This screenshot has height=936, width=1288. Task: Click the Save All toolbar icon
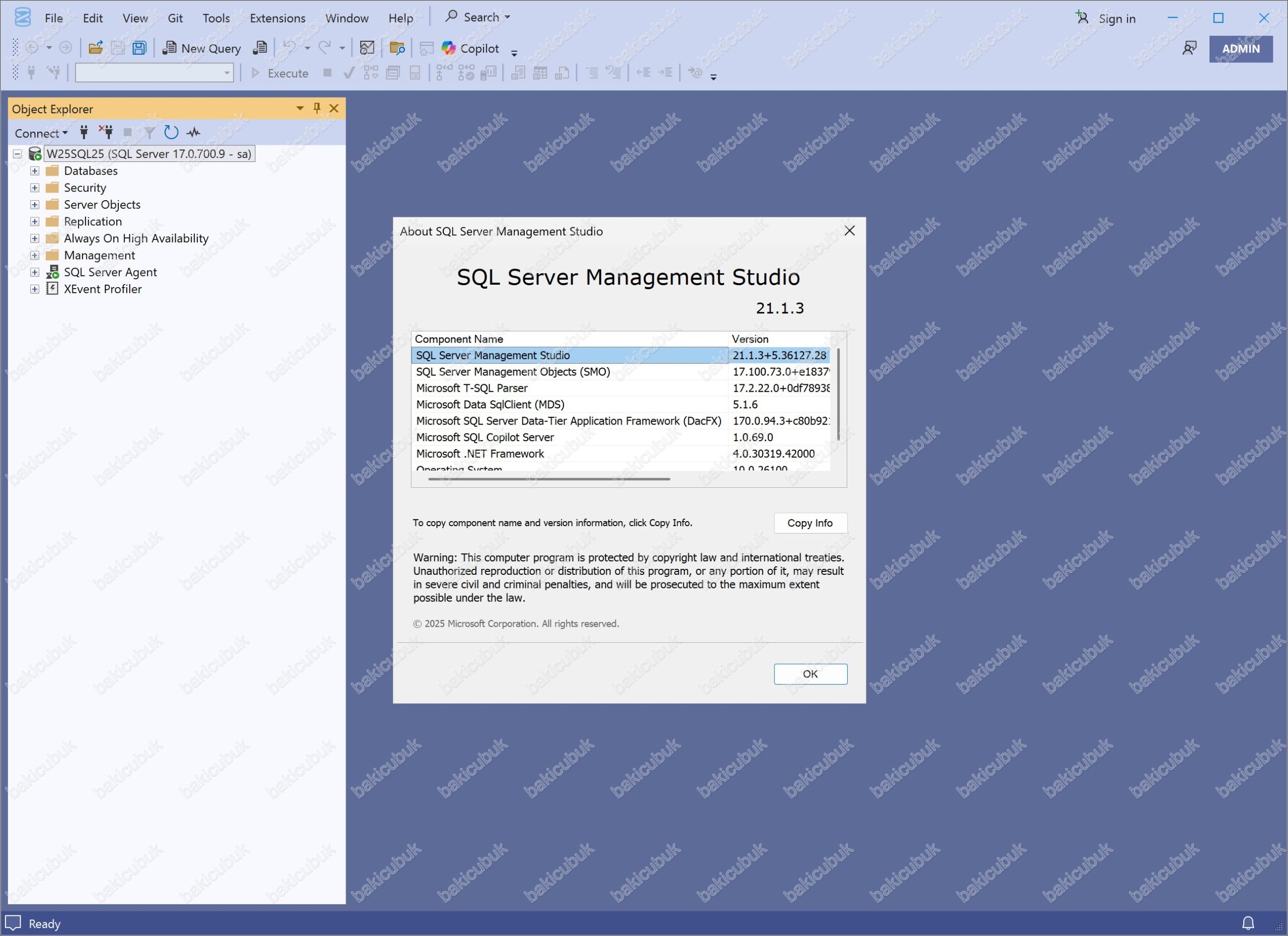pos(139,48)
